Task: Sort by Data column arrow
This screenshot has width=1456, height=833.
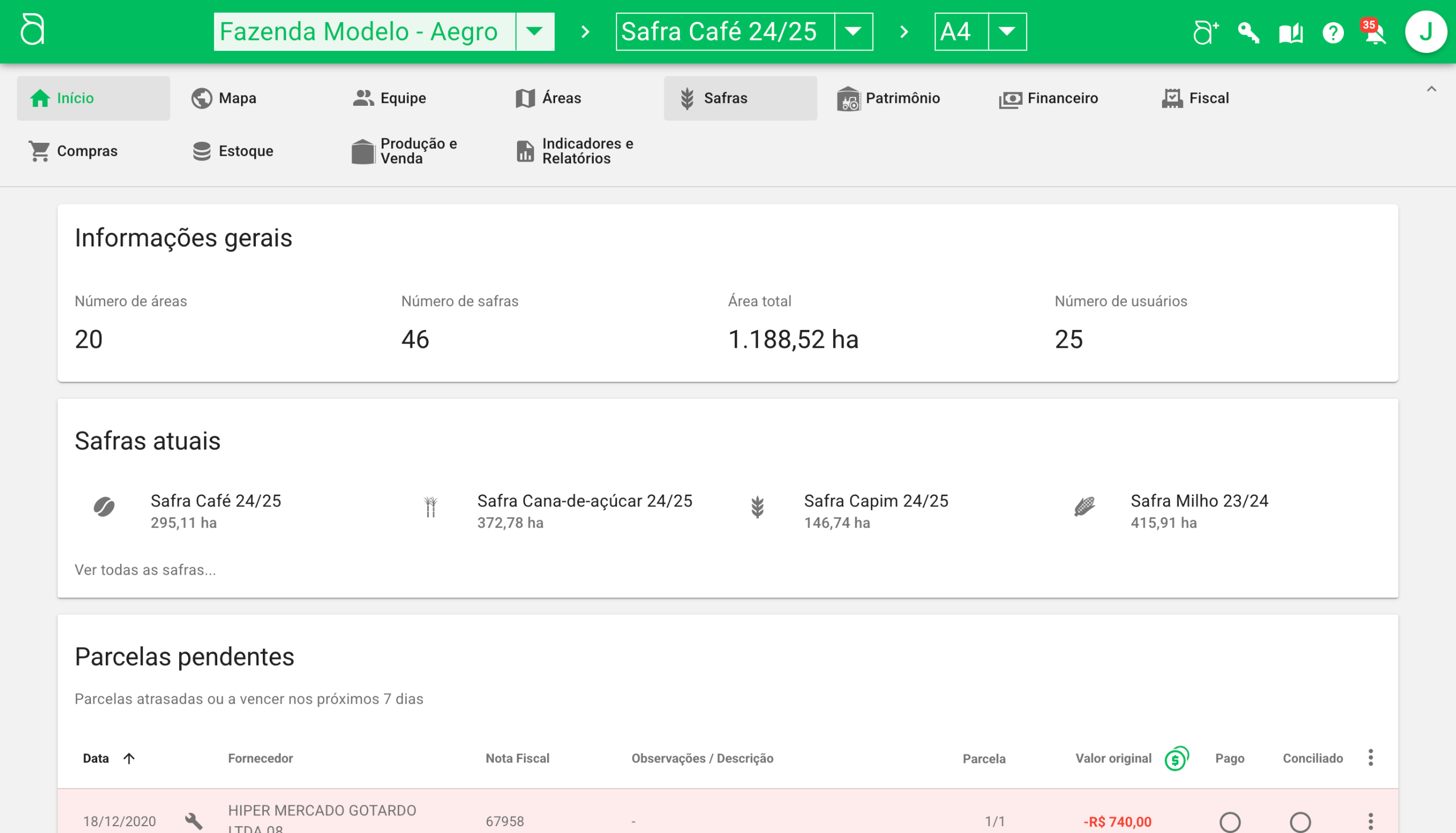Action: (129, 758)
